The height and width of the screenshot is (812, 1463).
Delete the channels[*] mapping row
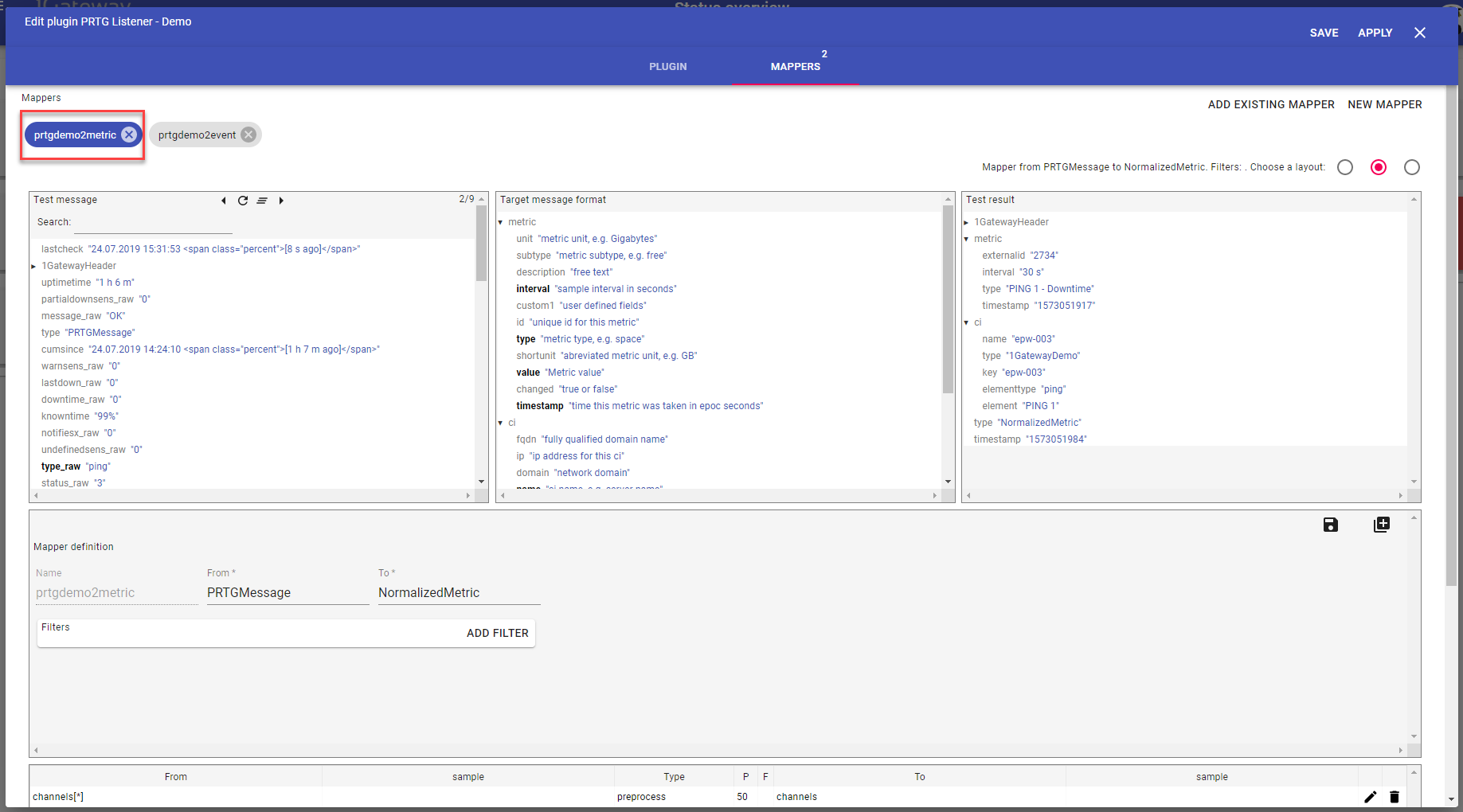click(1395, 797)
